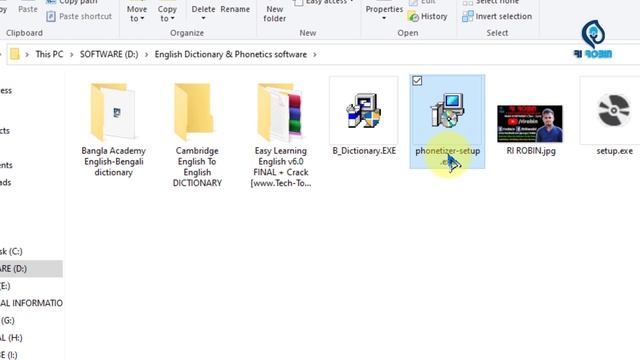Open file History
Image resolution: width=640 pixels, height=360 pixels.
427,16
